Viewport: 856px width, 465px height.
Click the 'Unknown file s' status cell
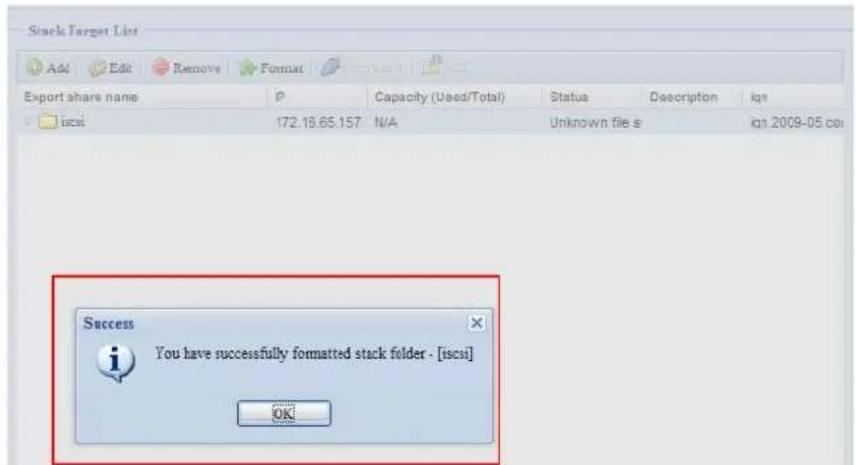click(x=595, y=123)
